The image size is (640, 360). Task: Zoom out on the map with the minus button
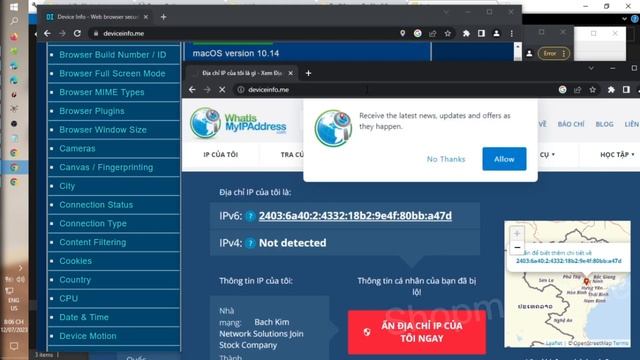(517, 248)
